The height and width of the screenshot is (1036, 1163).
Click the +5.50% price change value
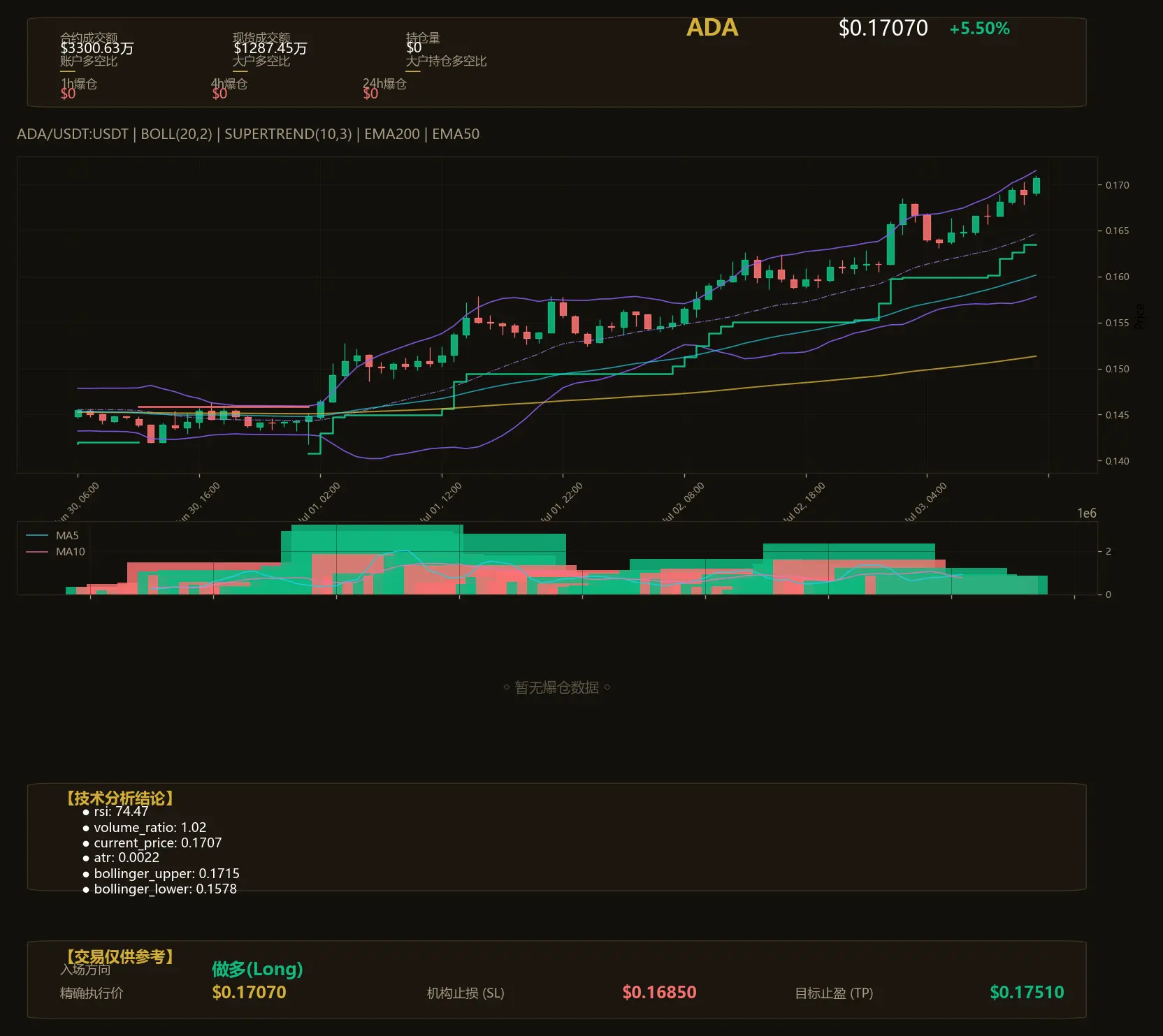point(979,29)
